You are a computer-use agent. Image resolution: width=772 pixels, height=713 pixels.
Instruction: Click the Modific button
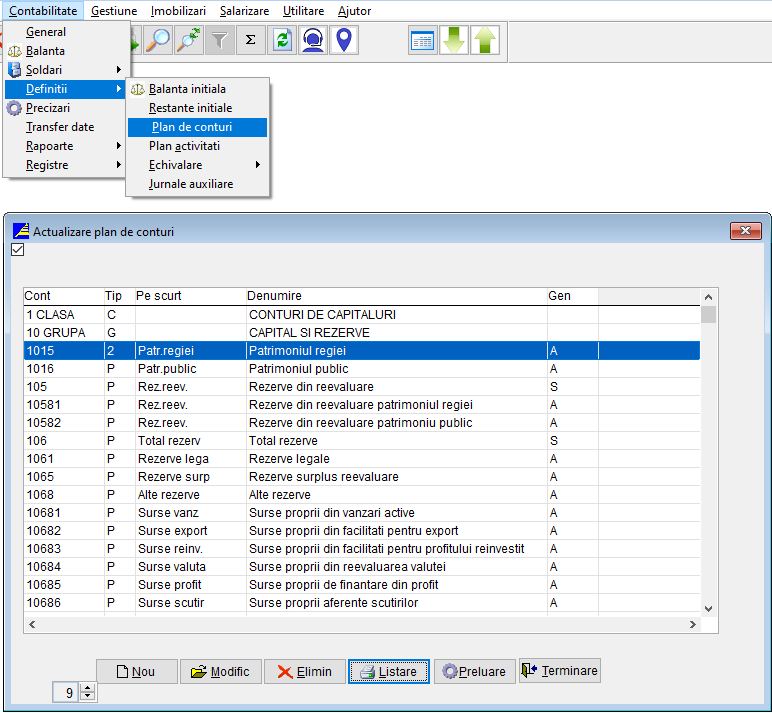click(x=221, y=672)
